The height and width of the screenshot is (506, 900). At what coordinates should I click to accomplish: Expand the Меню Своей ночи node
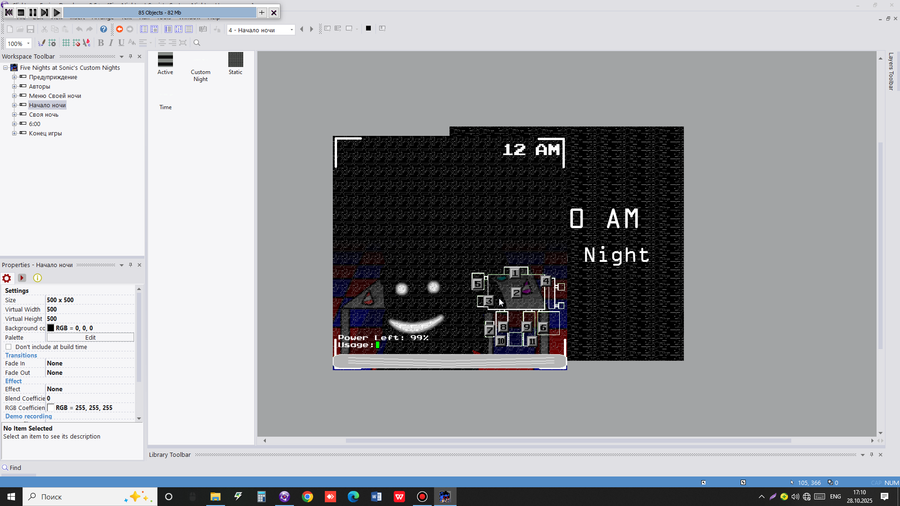(14, 96)
